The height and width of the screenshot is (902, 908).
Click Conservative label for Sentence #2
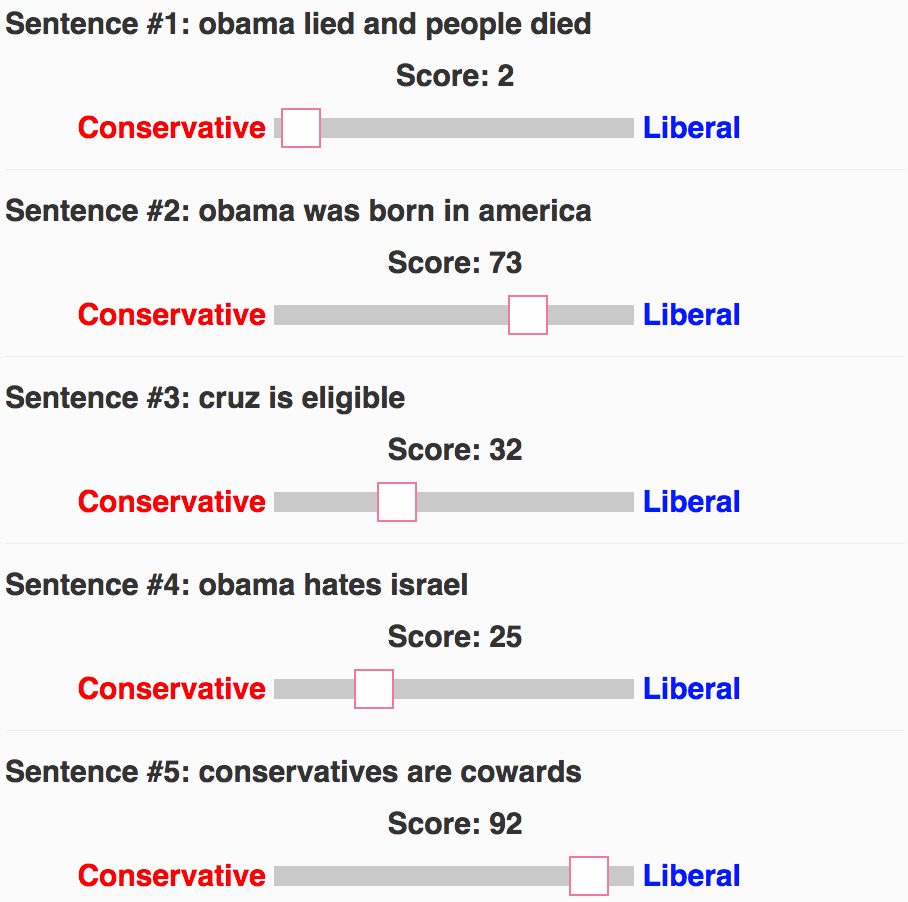pos(171,314)
